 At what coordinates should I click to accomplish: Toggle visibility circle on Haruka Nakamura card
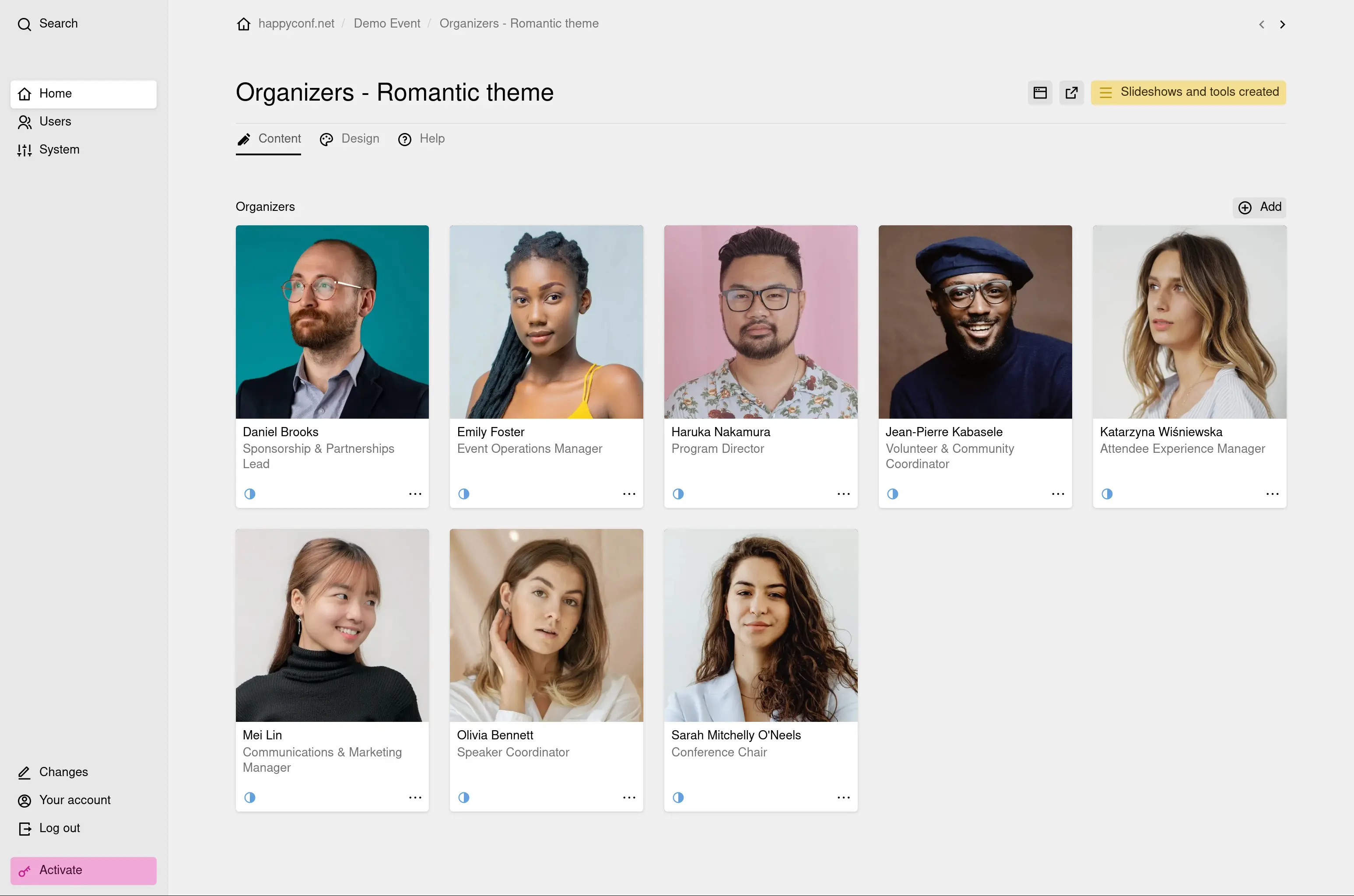678,493
